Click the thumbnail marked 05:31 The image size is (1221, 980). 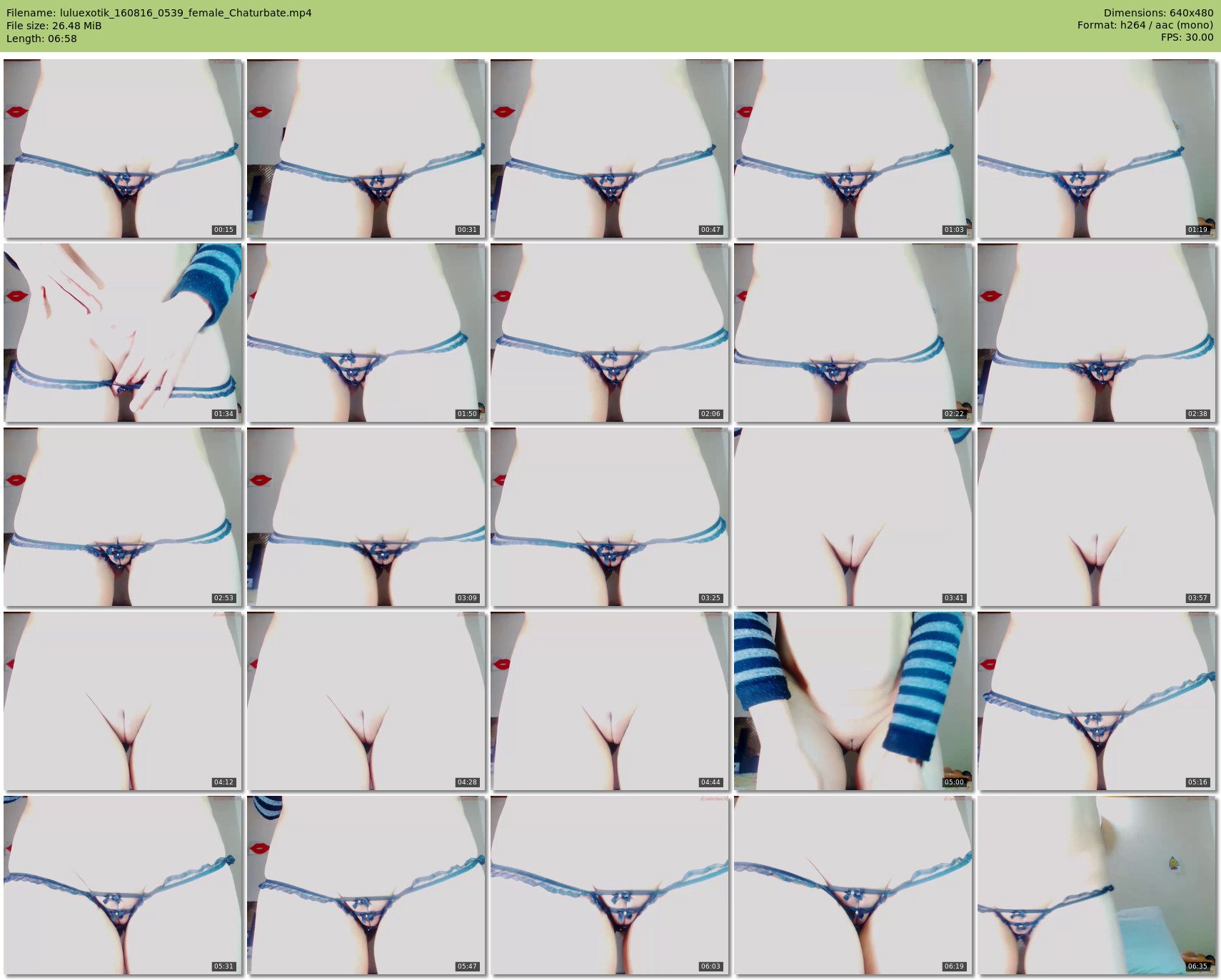pos(123,885)
